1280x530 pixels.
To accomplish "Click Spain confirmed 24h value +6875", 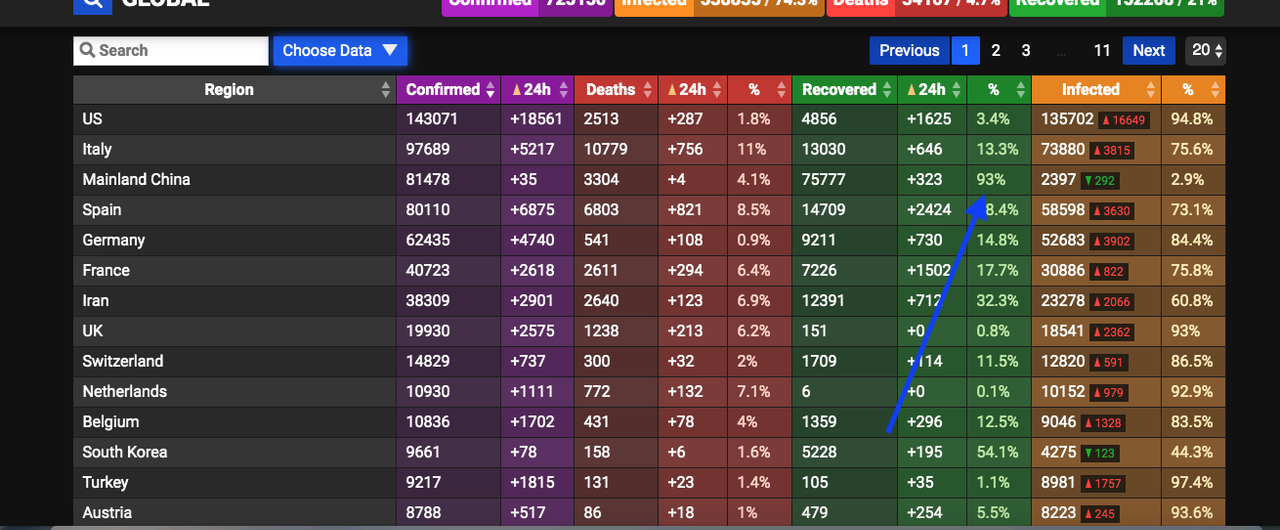I will click(530, 210).
